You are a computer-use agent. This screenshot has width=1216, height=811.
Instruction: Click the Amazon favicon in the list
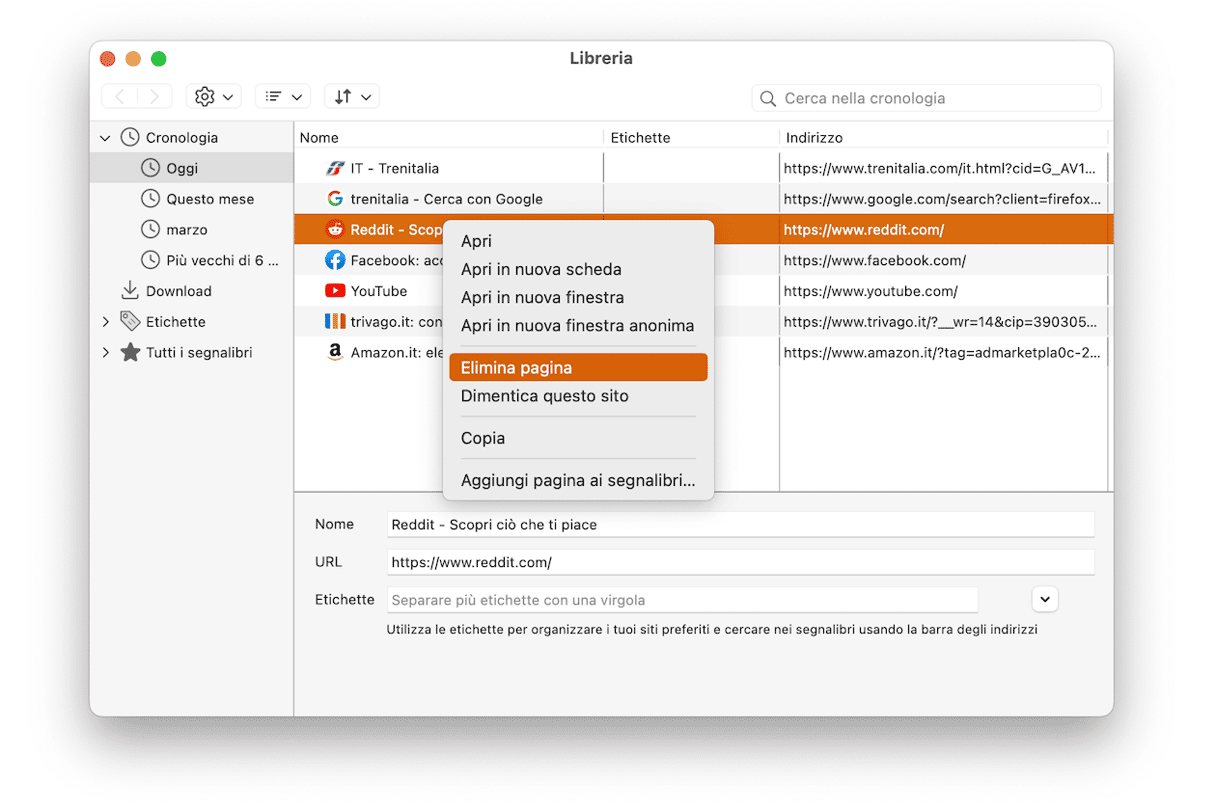[335, 352]
